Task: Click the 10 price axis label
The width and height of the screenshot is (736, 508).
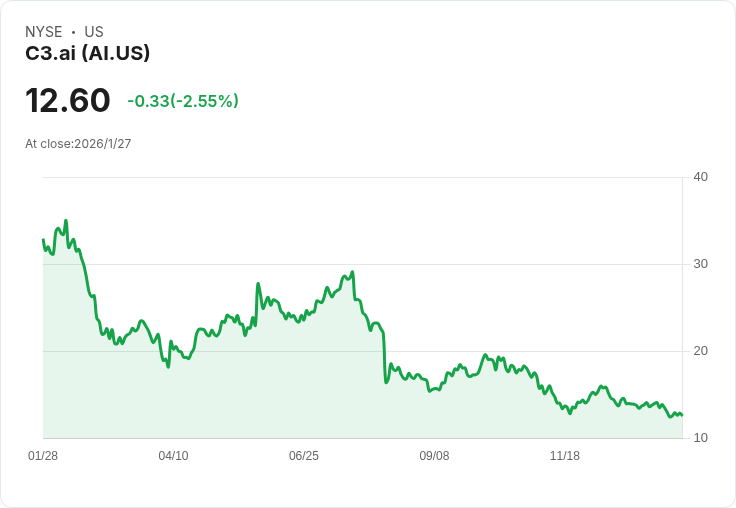Action: 700,438
